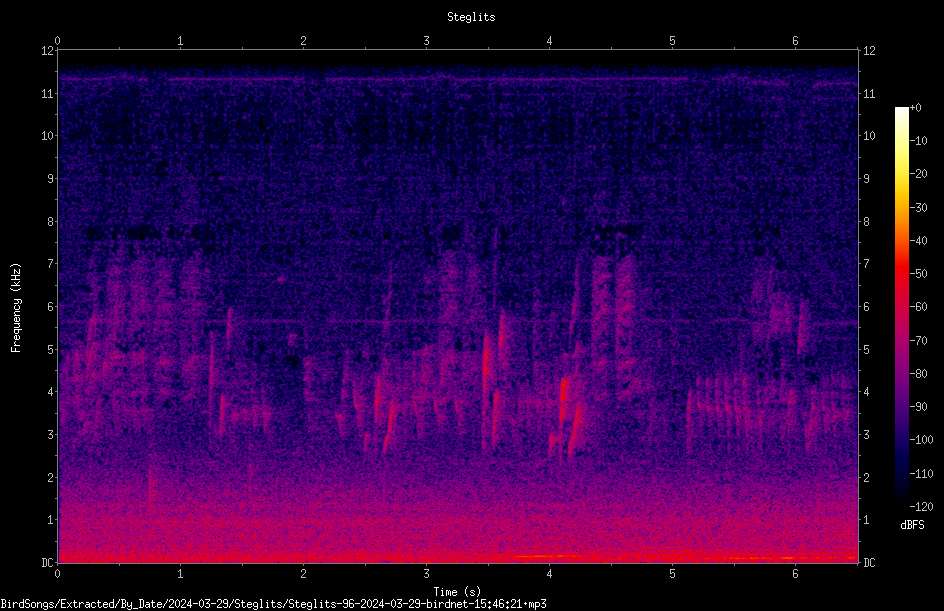944x611 pixels.
Task: Click the Frequency (kHz) axis label
Action: click(16, 308)
